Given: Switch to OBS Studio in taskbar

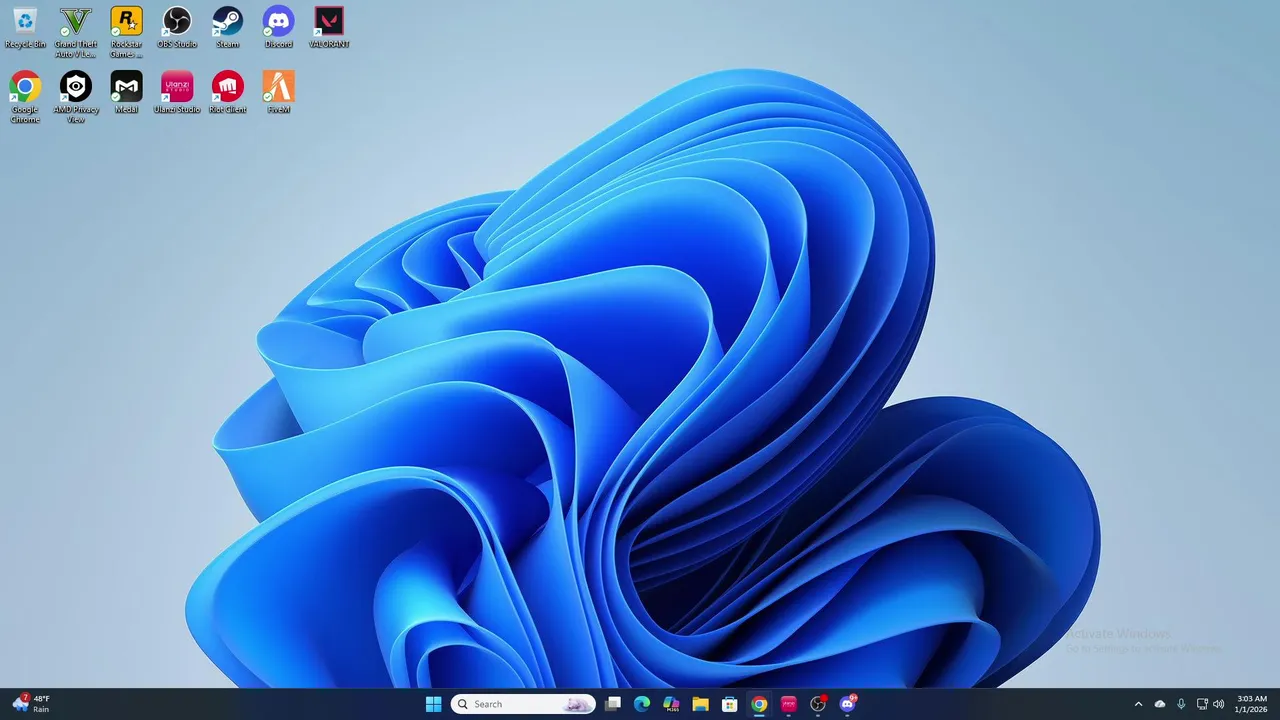Looking at the screenshot, I should [818, 704].
